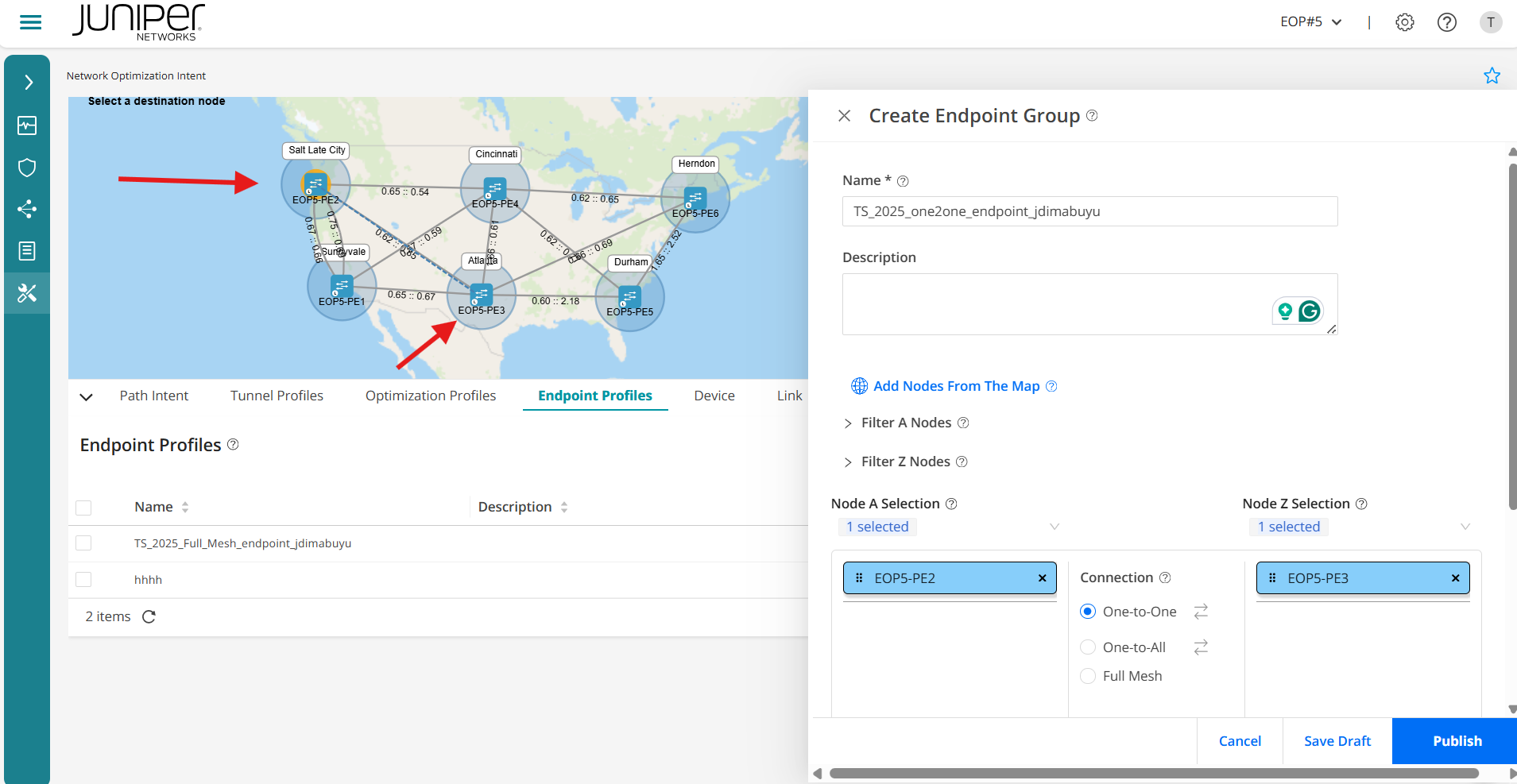Viewport: 1517px width, 784px height.
Task: Remove EOP5-PE2 using its X icon
Action: click(1041, 577)
